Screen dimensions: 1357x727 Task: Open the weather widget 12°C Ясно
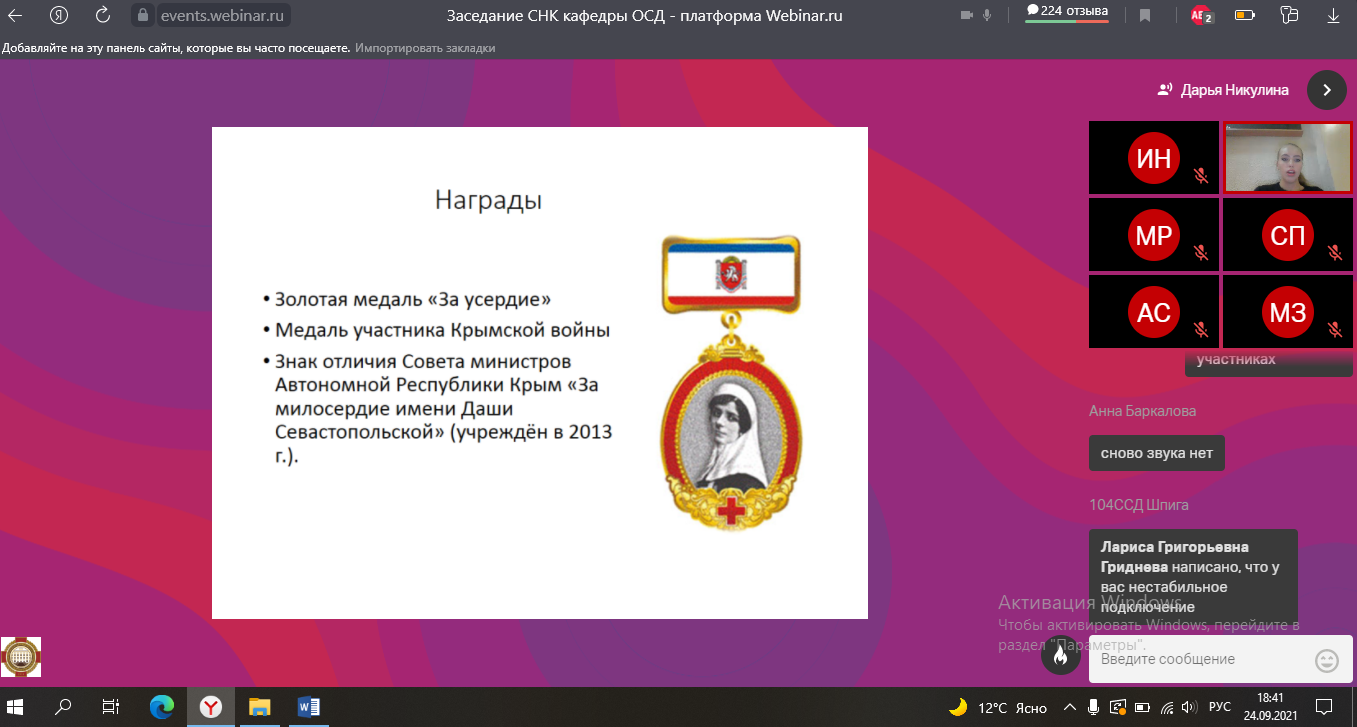pos(997,707)
